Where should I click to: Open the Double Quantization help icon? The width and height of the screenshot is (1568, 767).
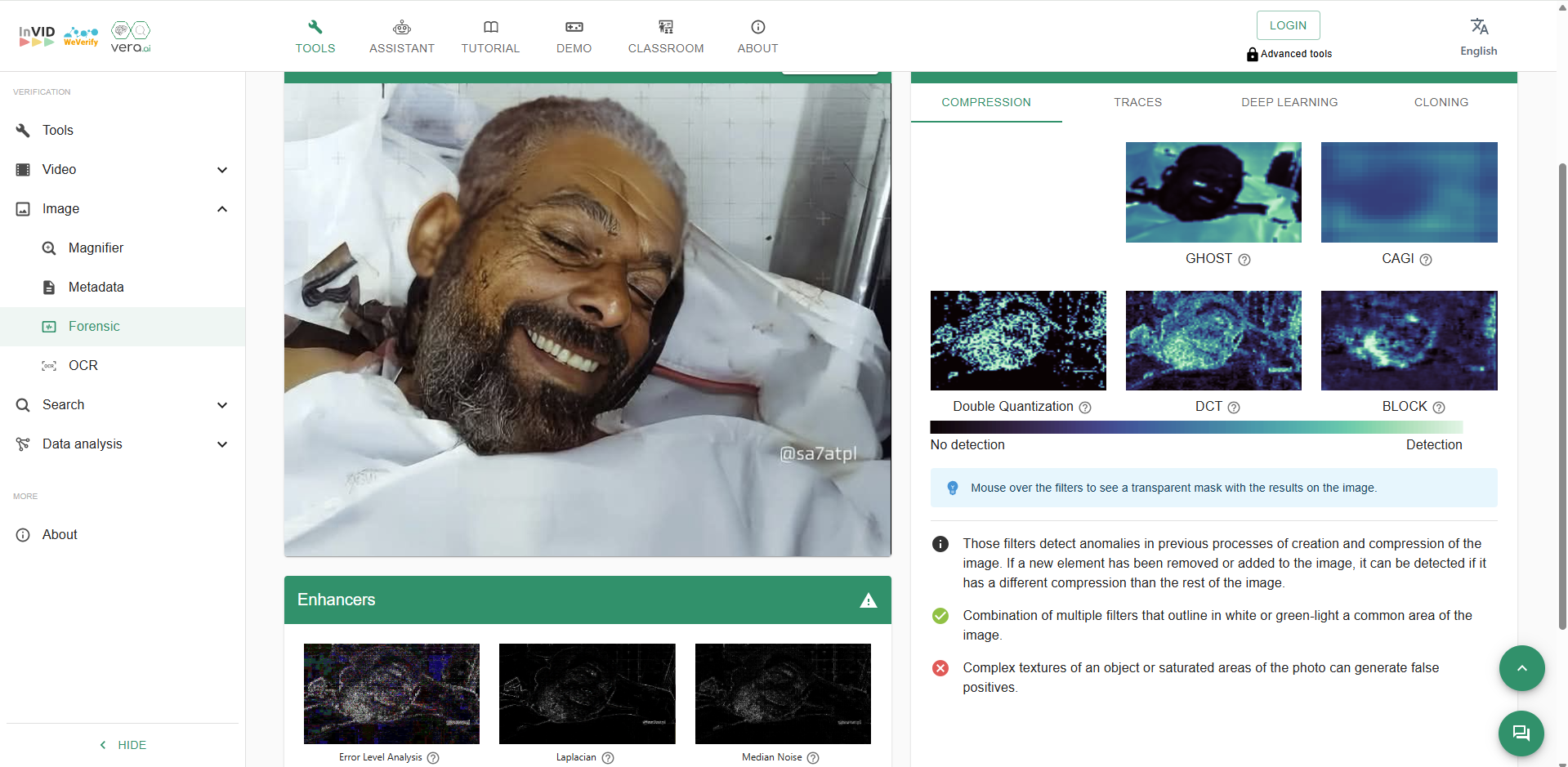tap(1085, 408)
